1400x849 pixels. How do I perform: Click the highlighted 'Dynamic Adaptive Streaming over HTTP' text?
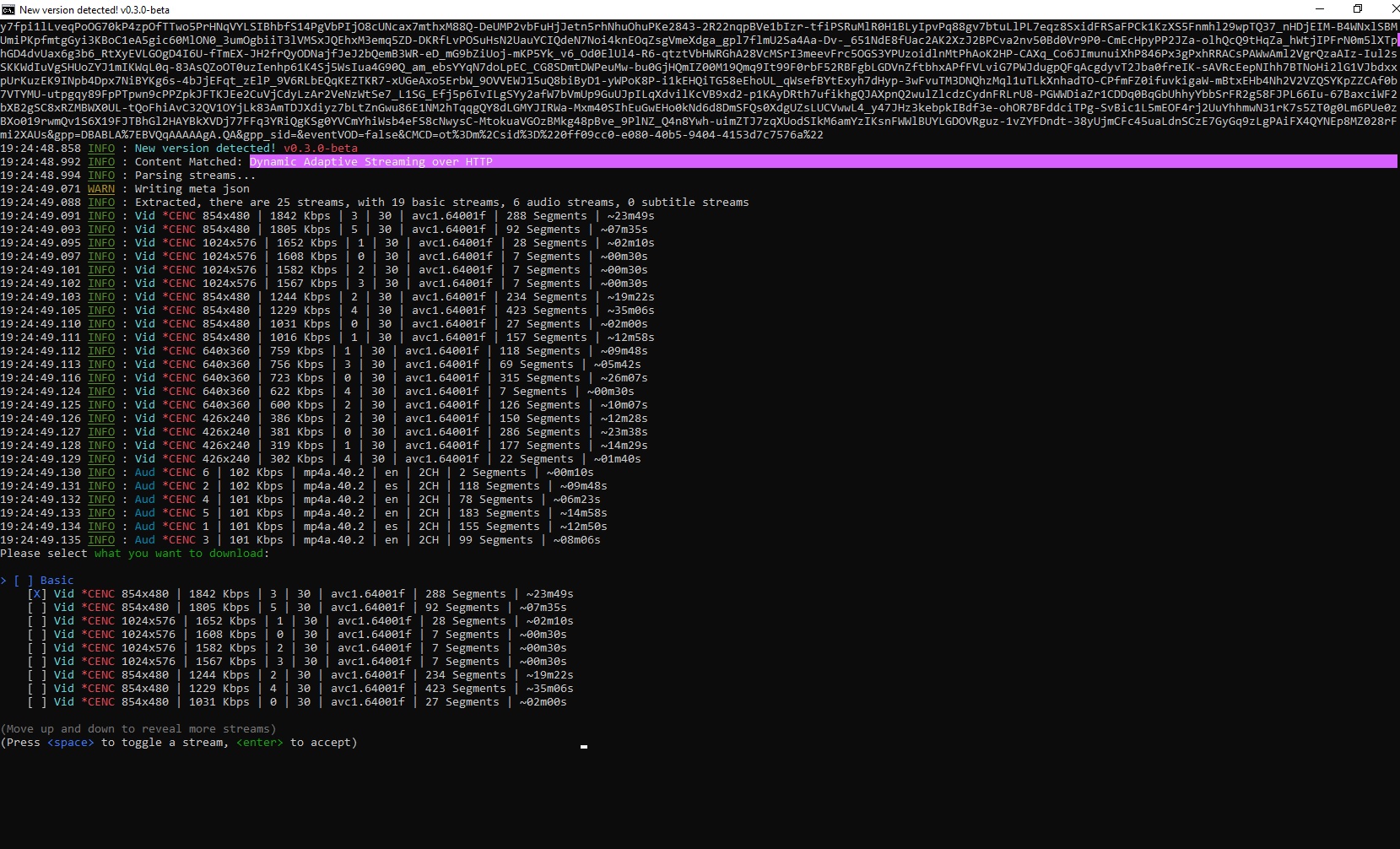point(371,162)
